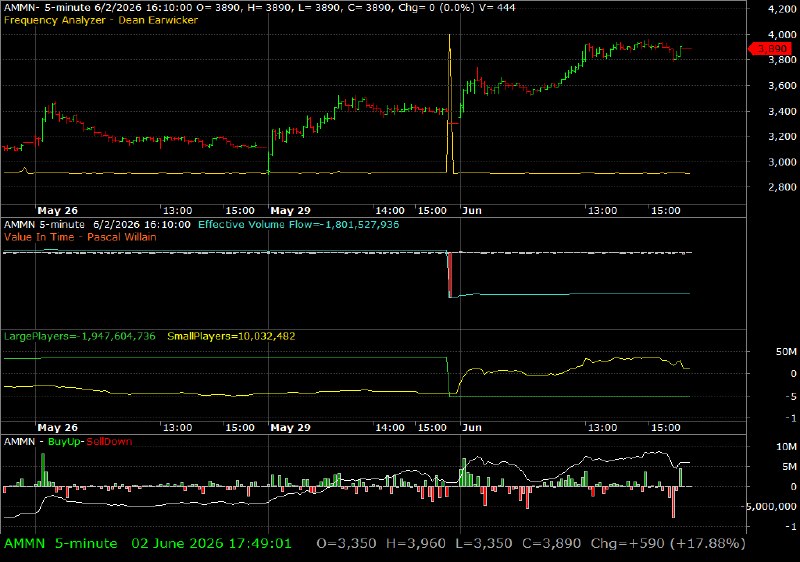Click the red 3,890 current price tag
This screenshot has width=800, height=562.
click(770, 48)
